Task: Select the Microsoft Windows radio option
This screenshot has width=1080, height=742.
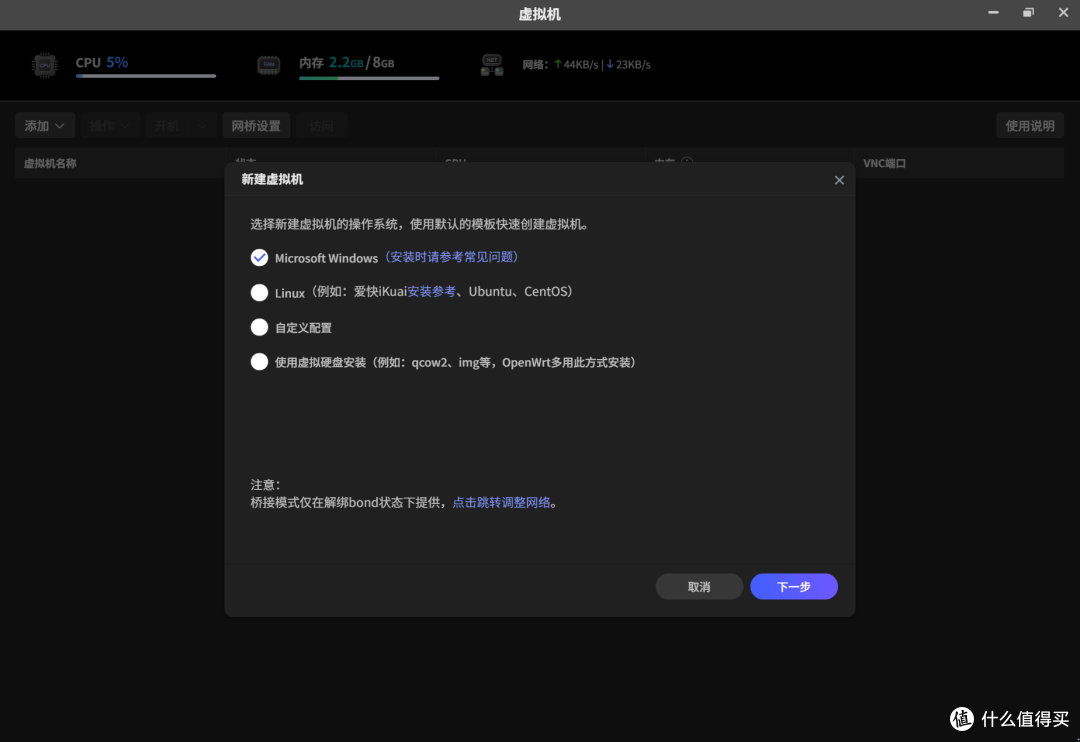Action: pyautogui.click(x=259, y=258)
